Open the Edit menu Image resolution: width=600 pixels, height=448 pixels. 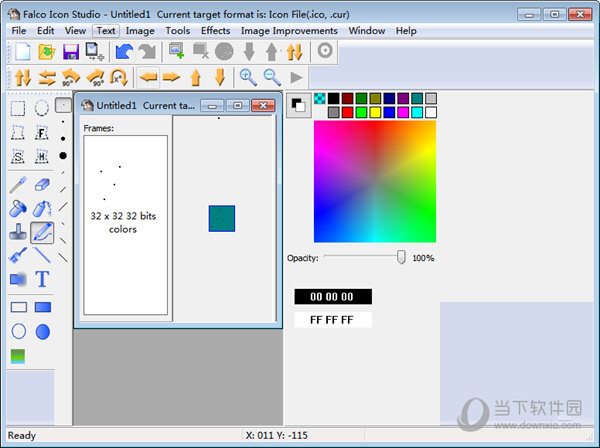[46, 31]
